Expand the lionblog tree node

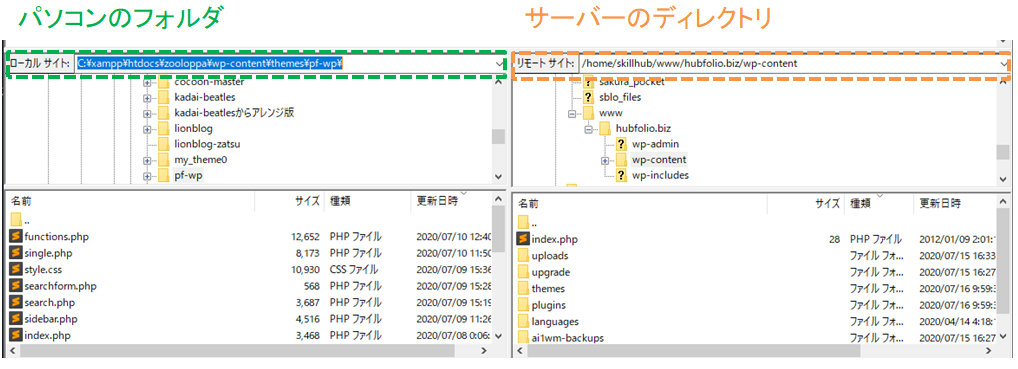click(x=147, y=129)
